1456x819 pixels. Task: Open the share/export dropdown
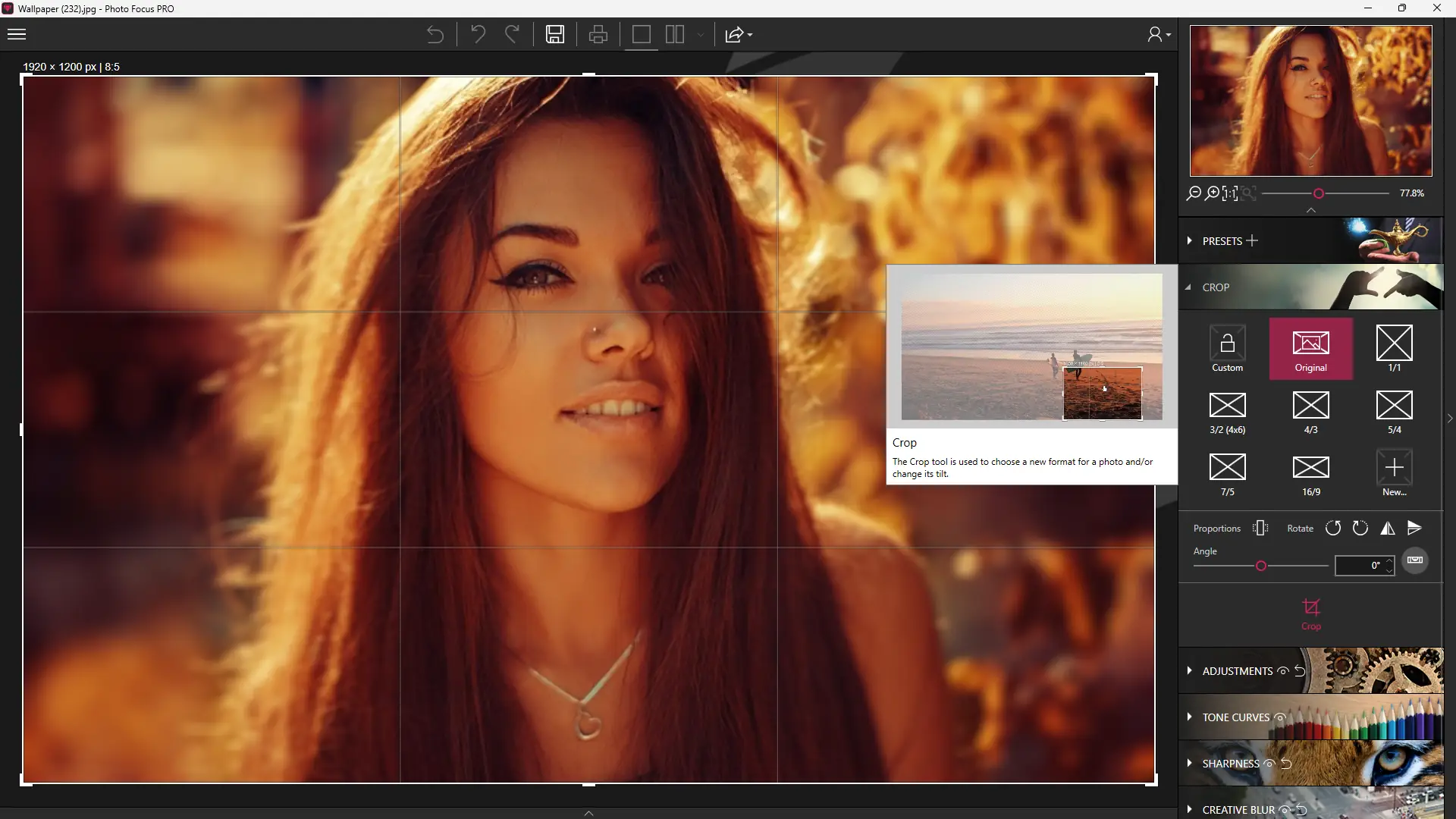pos(739,35)
